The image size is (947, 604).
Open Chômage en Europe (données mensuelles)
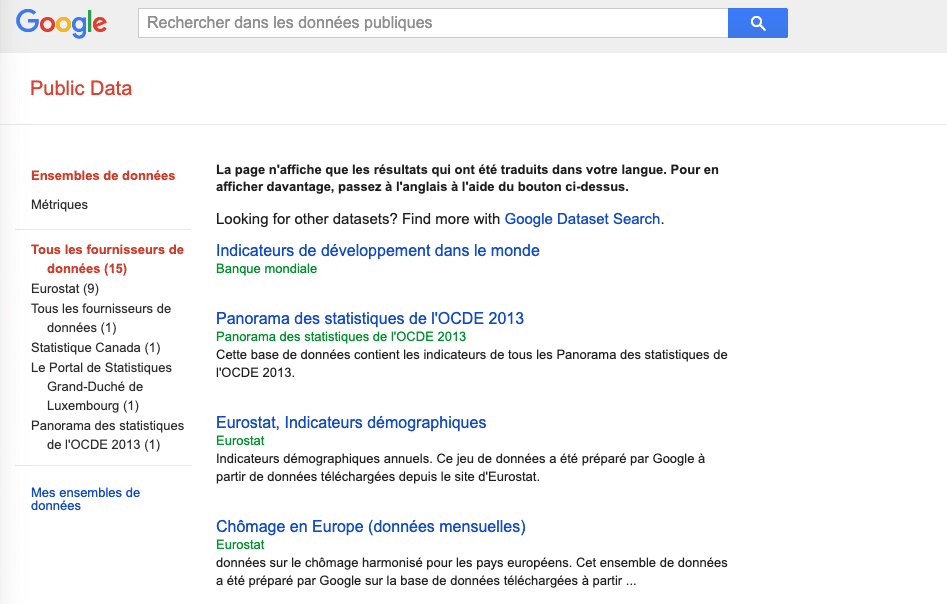370,527
